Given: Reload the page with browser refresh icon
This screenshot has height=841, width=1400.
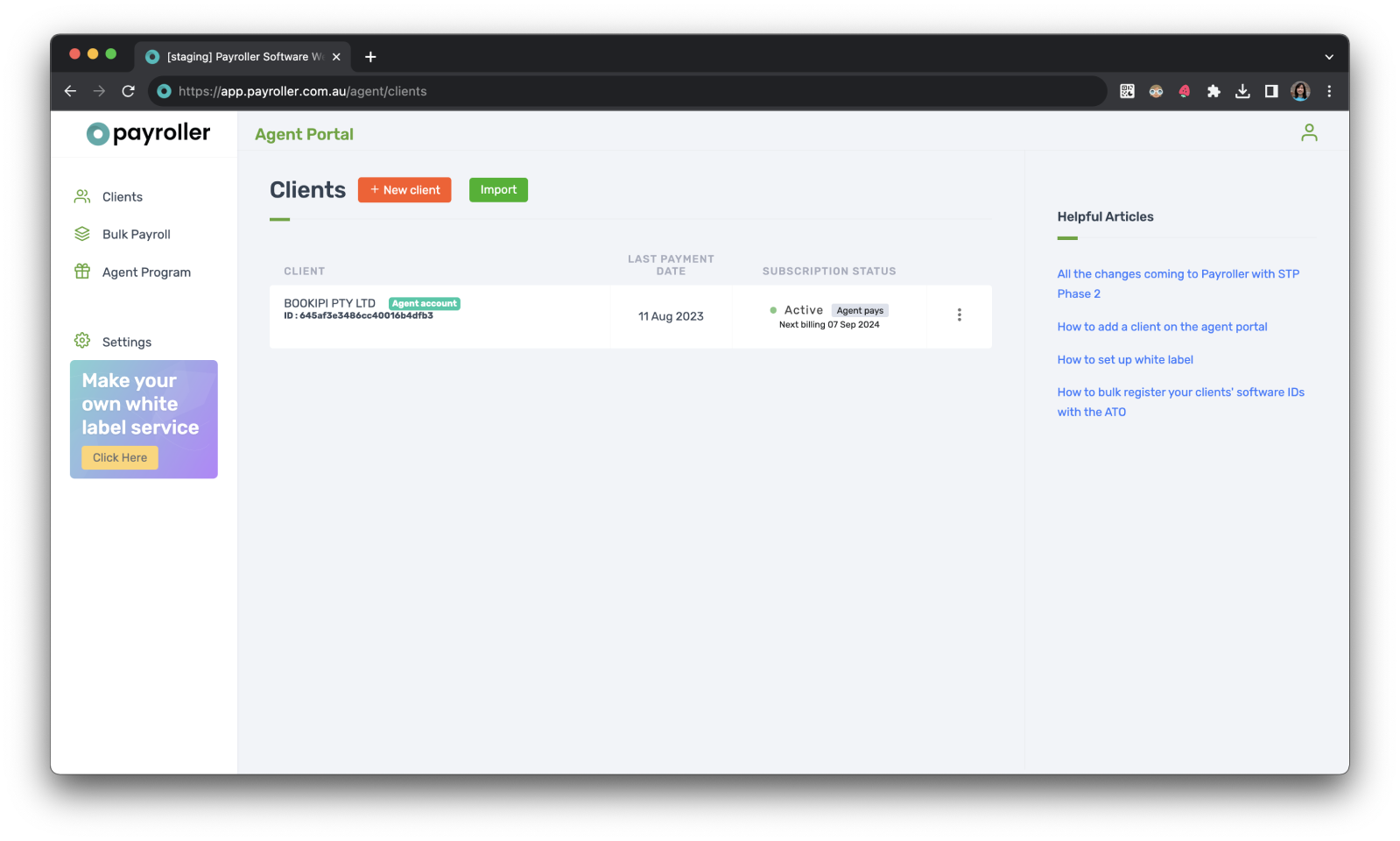Looking at the screenshot, I should coord(128,91).
